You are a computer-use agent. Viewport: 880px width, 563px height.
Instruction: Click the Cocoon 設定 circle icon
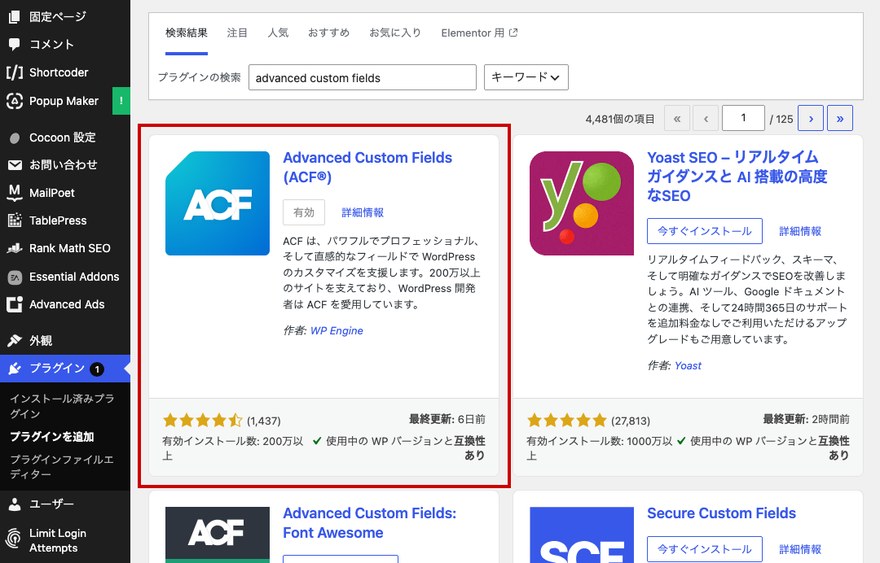(15, 138)
